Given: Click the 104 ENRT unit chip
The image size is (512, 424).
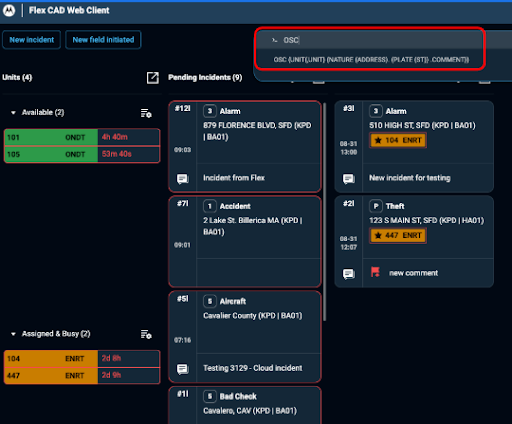Looking at the screenshot, I should [x=398, y=140].
